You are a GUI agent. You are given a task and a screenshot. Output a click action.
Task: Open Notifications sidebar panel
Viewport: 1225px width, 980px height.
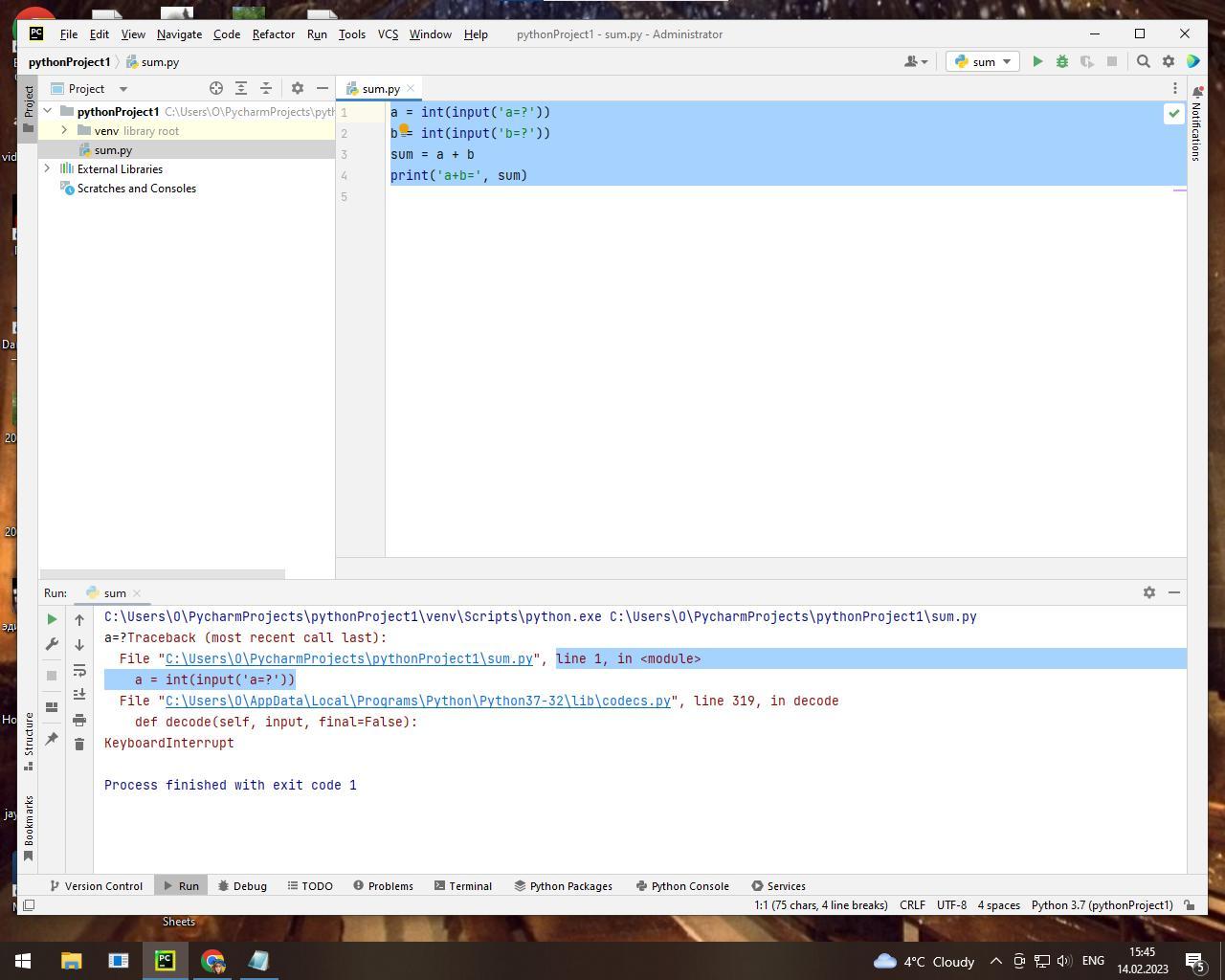[x=1196, y=123]
